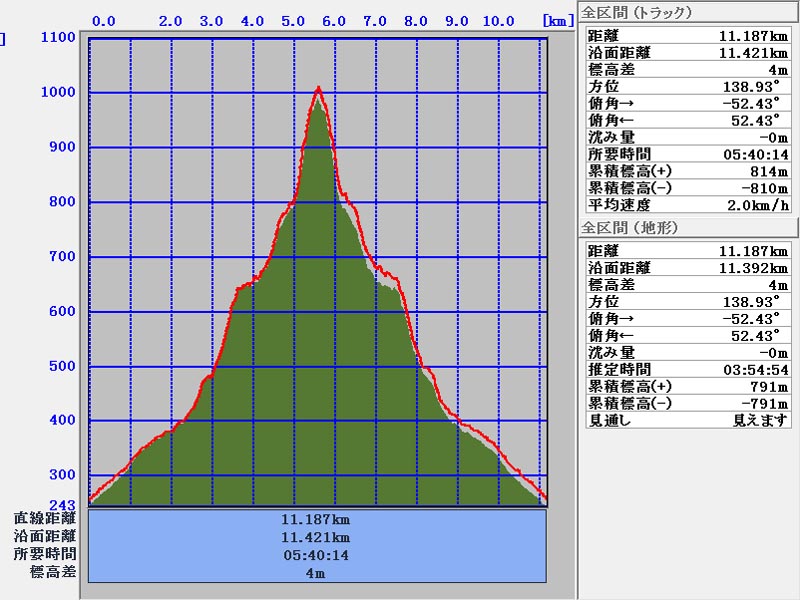Click the 所要時間 05:40:14 row in track table
The height and width of the screenshot is (600, 800).
(687, 154)
